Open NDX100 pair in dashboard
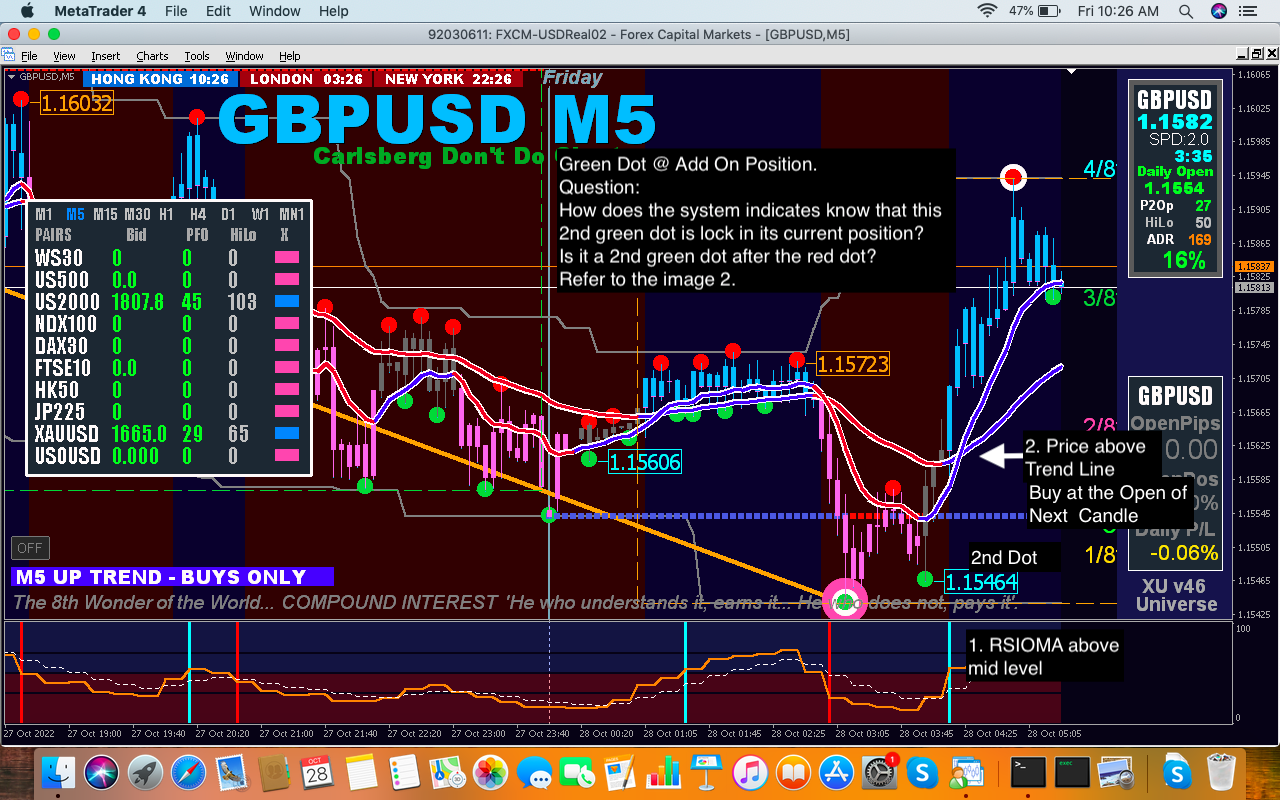 [66, 324]
